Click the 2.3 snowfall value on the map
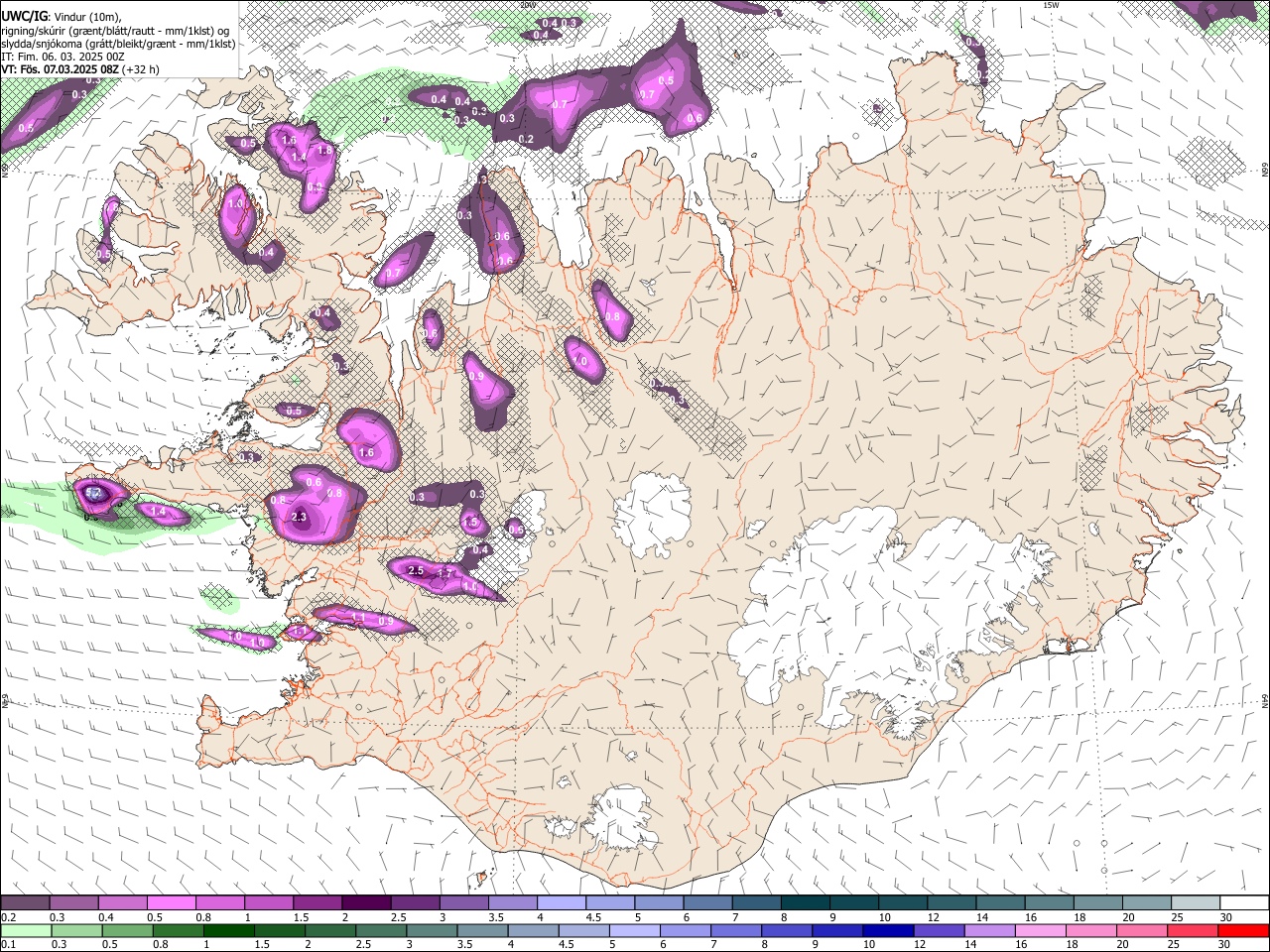 coord(300,517)
